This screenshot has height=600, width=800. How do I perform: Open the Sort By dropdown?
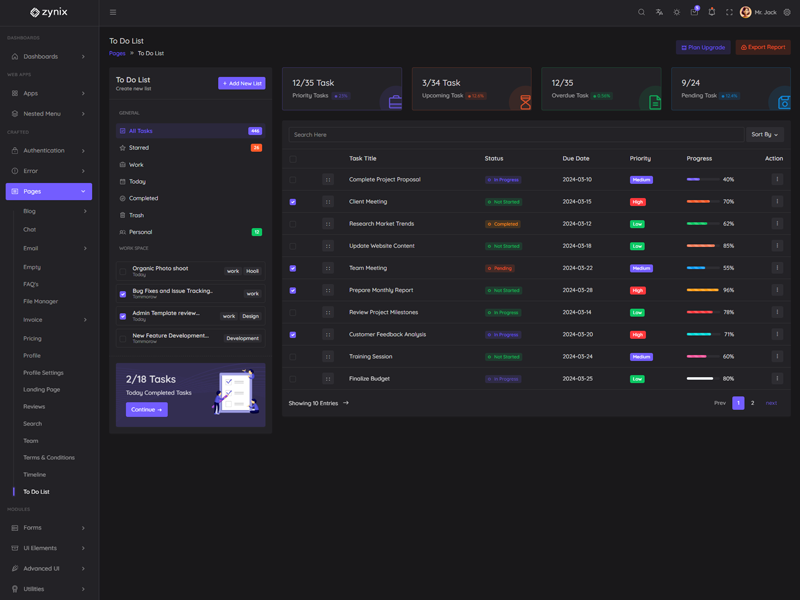tap(764, 134)
